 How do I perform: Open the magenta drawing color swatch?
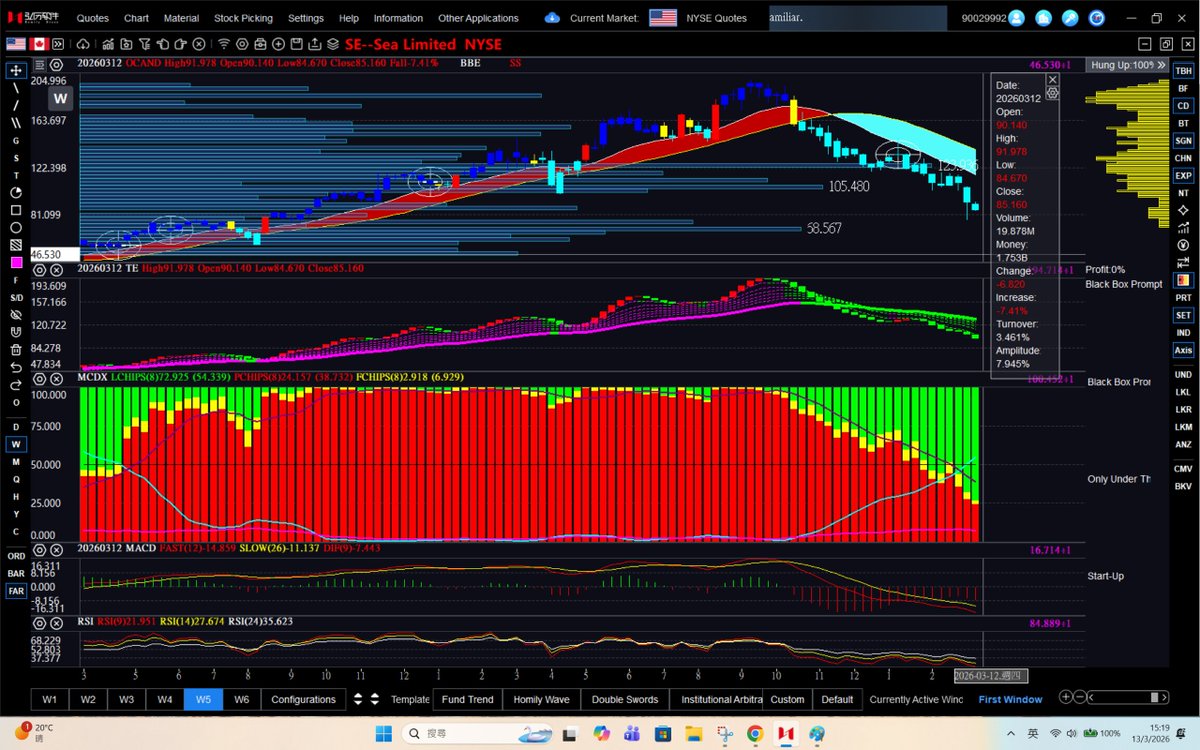[16, 262]
